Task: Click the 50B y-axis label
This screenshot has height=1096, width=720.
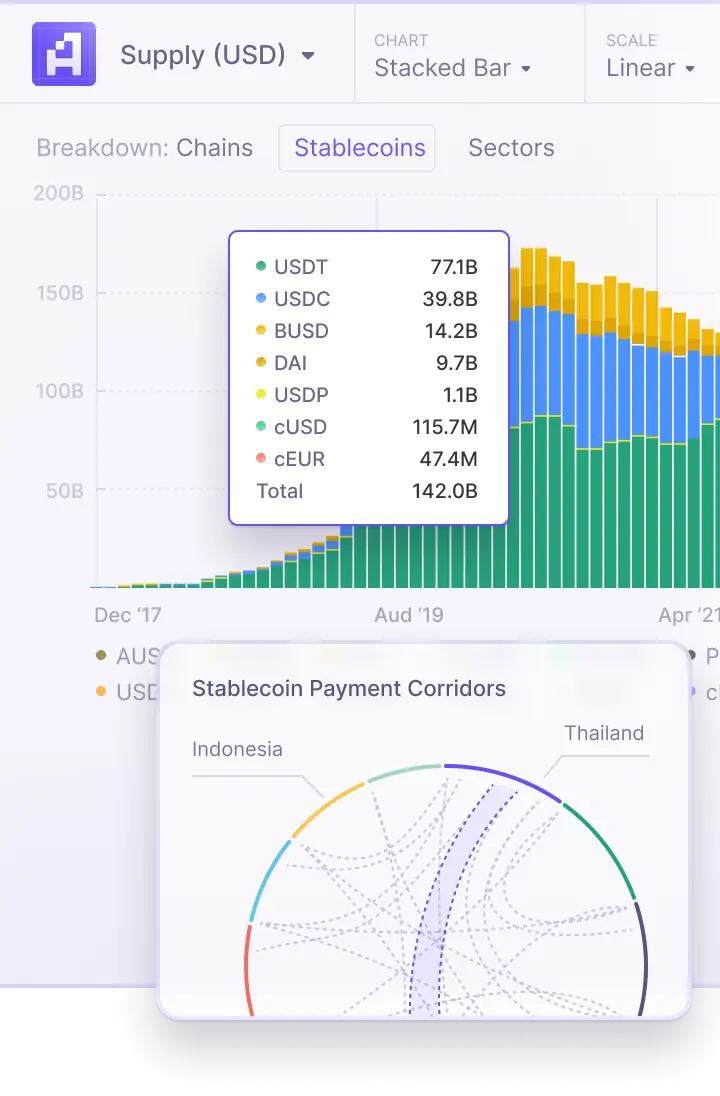Action: pyautogui.click(x=65, y=491)
